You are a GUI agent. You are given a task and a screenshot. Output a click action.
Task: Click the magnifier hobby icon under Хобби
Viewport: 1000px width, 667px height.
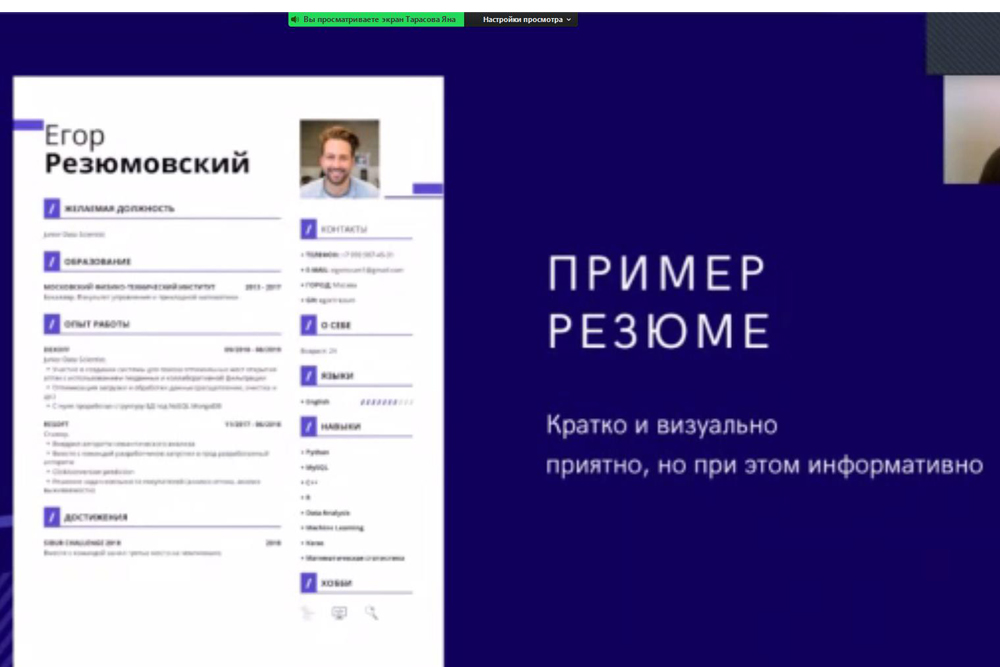pyautogui.click(x=371, y=613)
